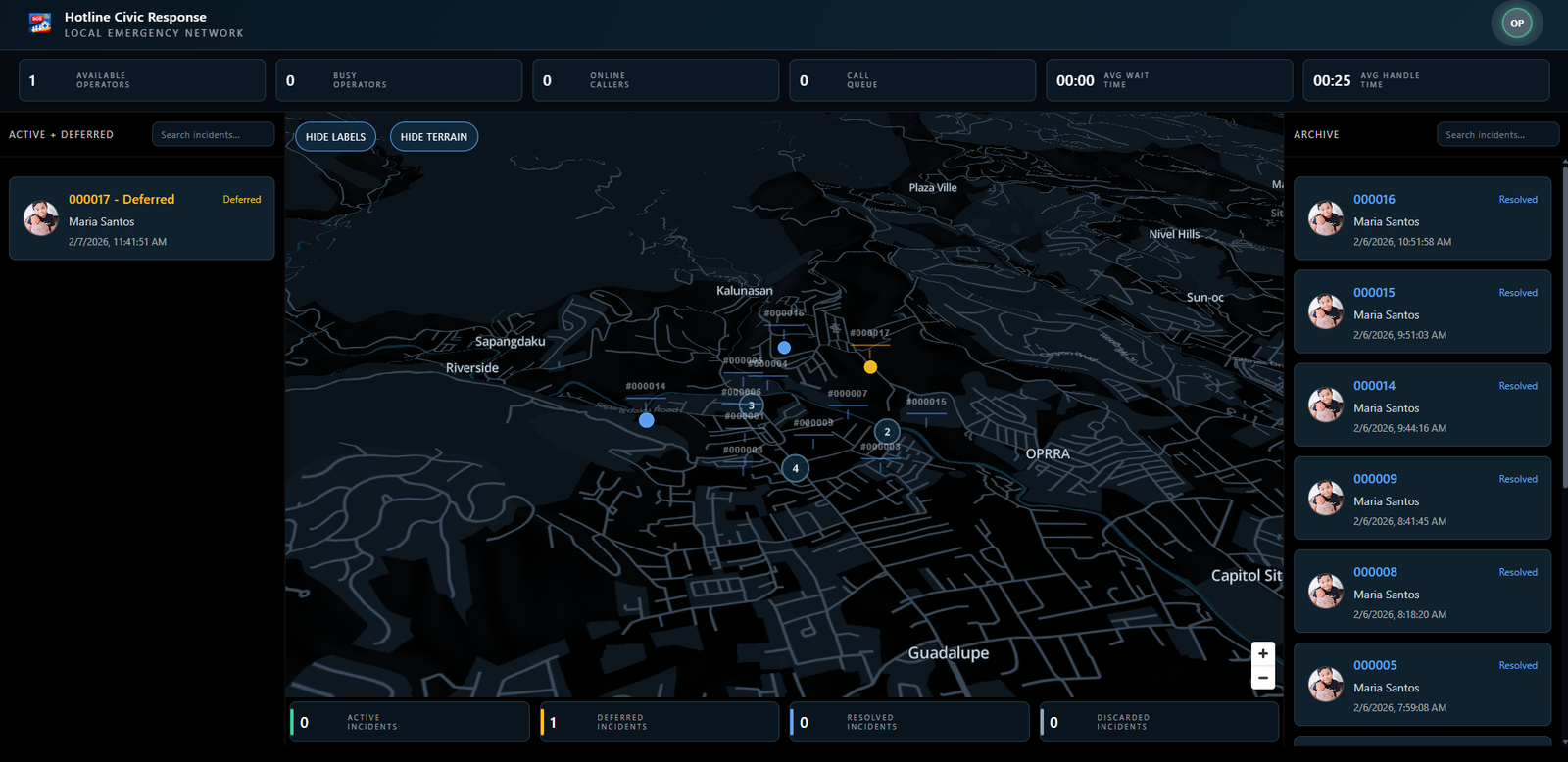Click the ACTIVE + DEFERRED panel heading
Viewport: 1568px width, 762px height.
point(61,135)
